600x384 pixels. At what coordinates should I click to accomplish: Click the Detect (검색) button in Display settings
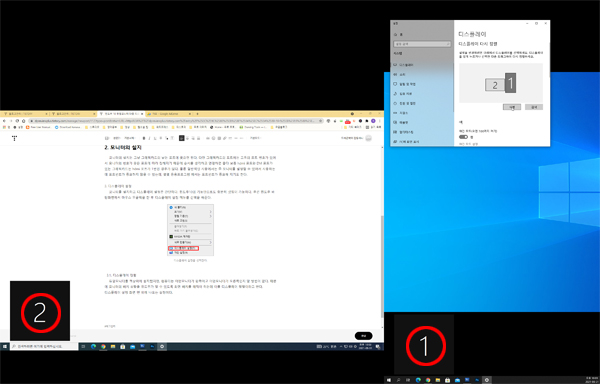click(534, 107)
